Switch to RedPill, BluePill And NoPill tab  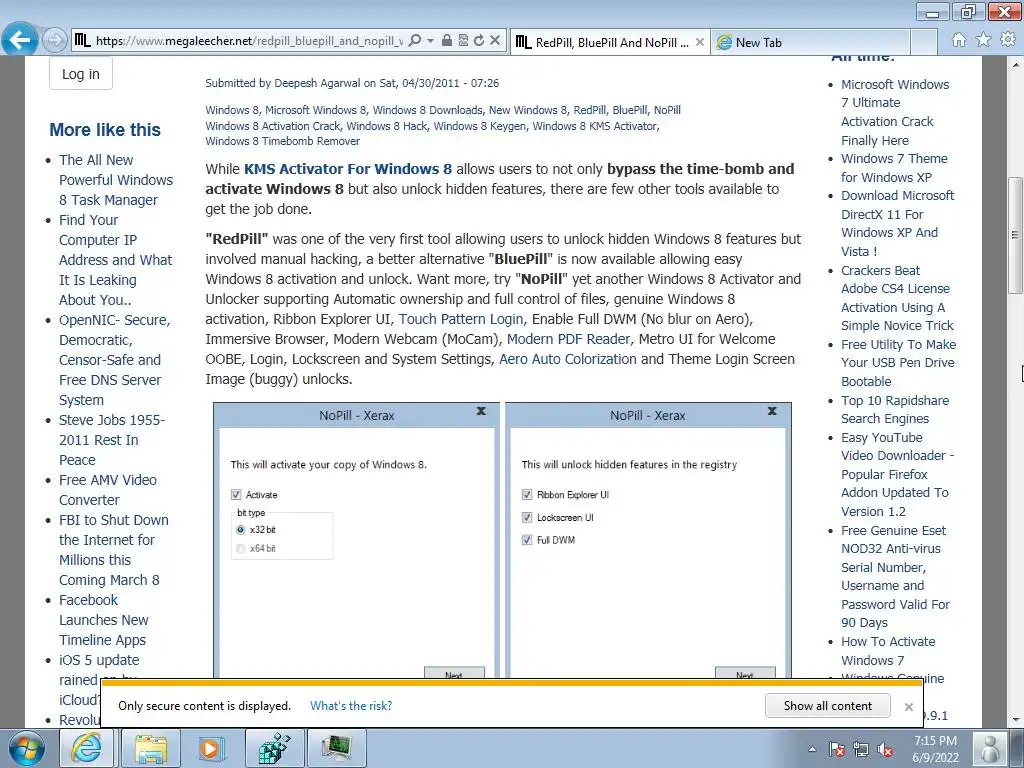point(601,42)
